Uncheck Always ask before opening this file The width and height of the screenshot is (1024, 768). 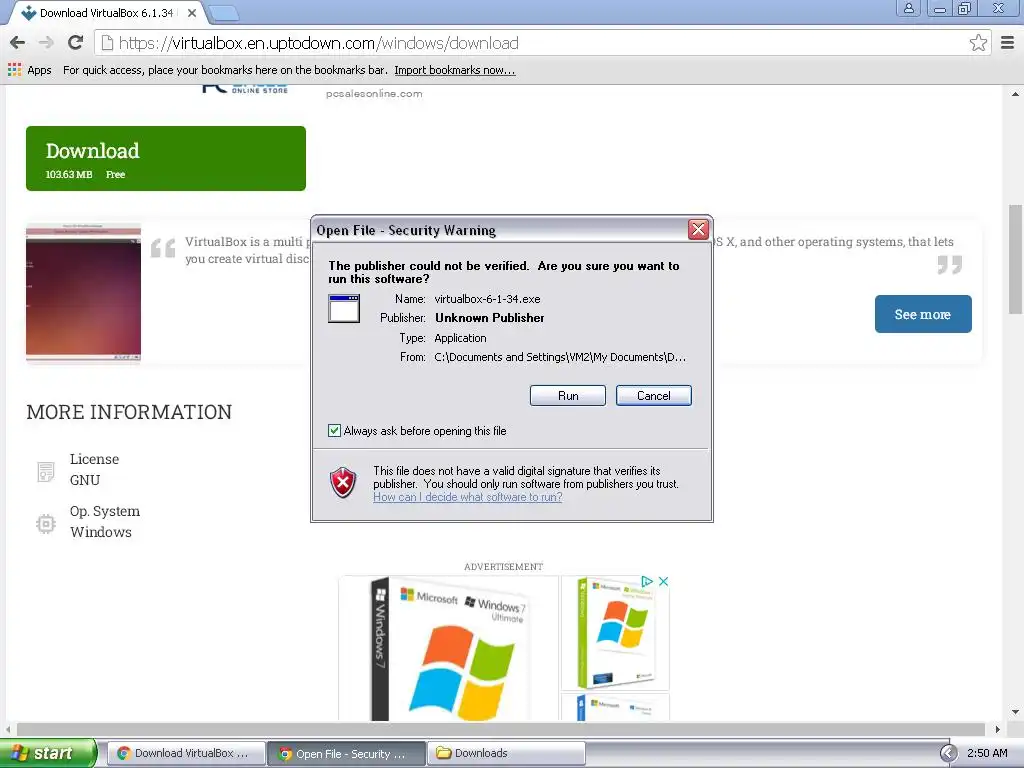334,430
